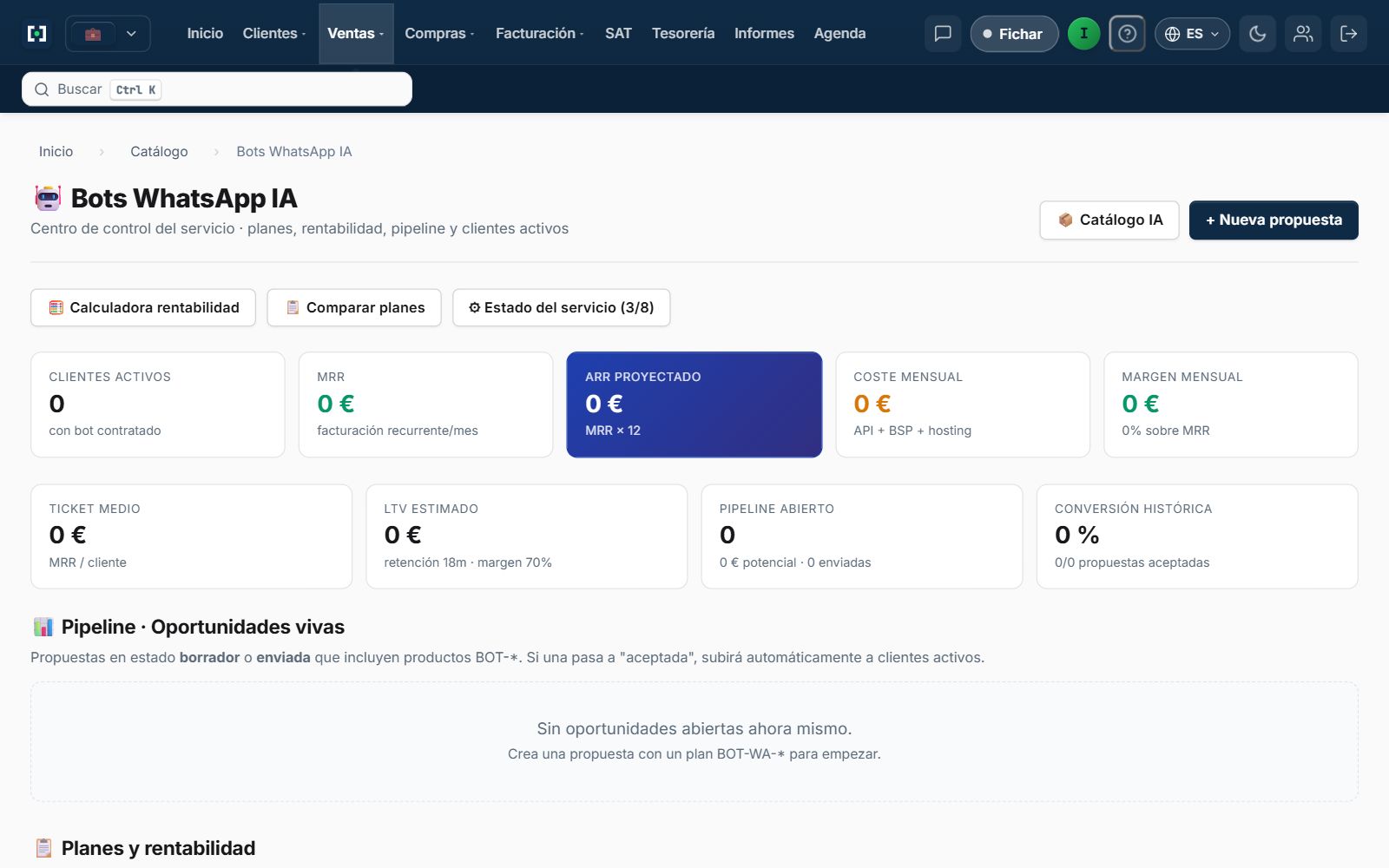Click the chart icon beside Pipeline heading
This screenshot has height=868, width=1389.
click(43, 627)
